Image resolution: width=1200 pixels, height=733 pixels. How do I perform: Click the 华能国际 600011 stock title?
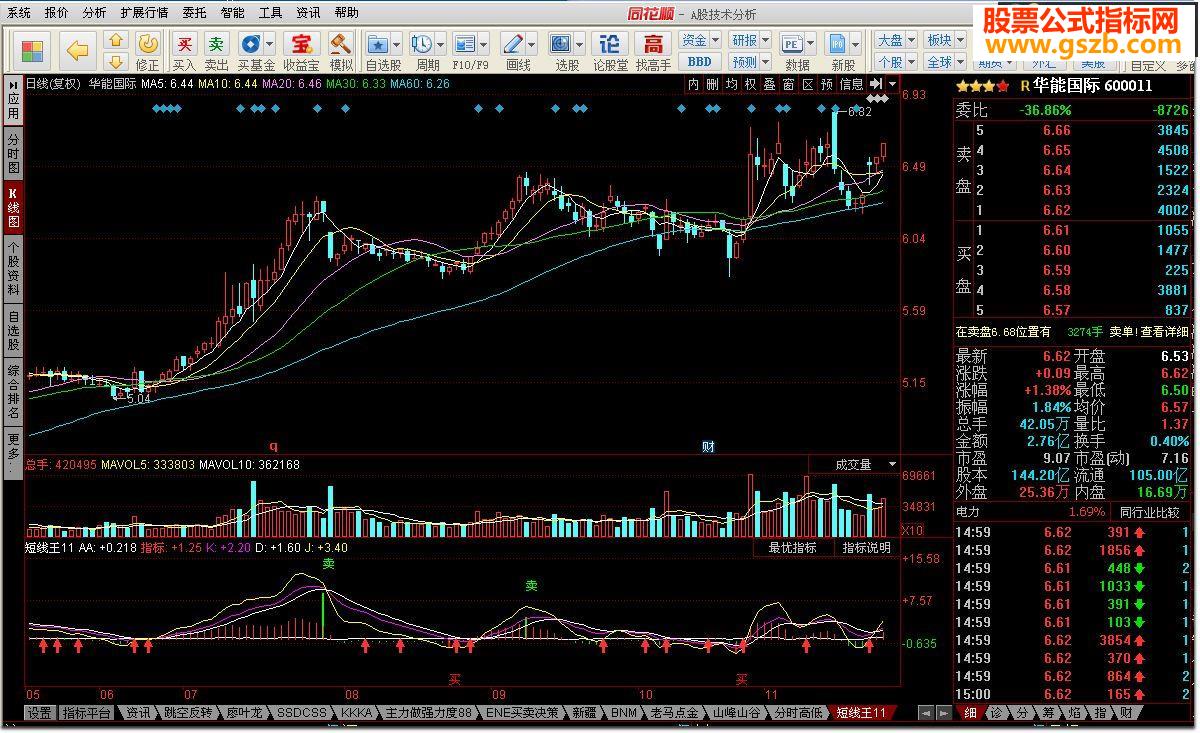(1092, 86)
